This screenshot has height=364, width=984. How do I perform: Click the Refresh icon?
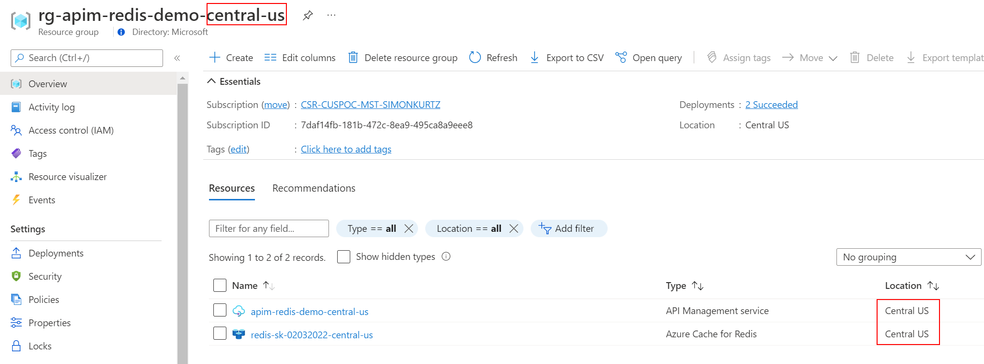(475, 58)
